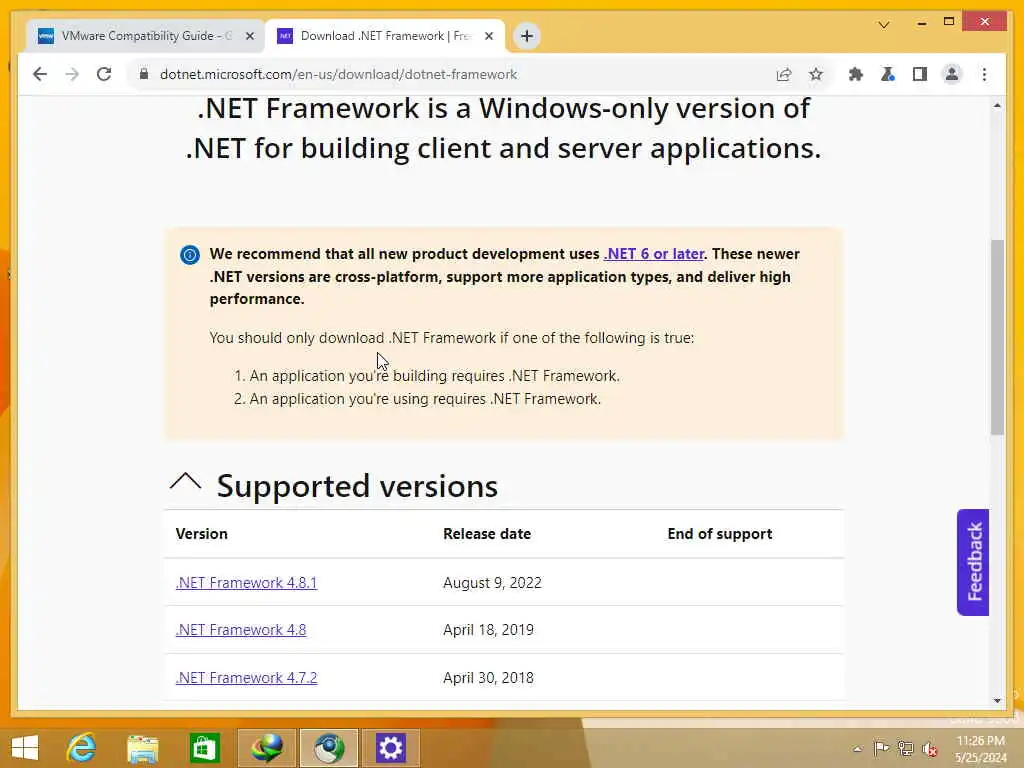Click the Supported versions heading
This screenshot has height=768, width=1024.
coord(357,486)
